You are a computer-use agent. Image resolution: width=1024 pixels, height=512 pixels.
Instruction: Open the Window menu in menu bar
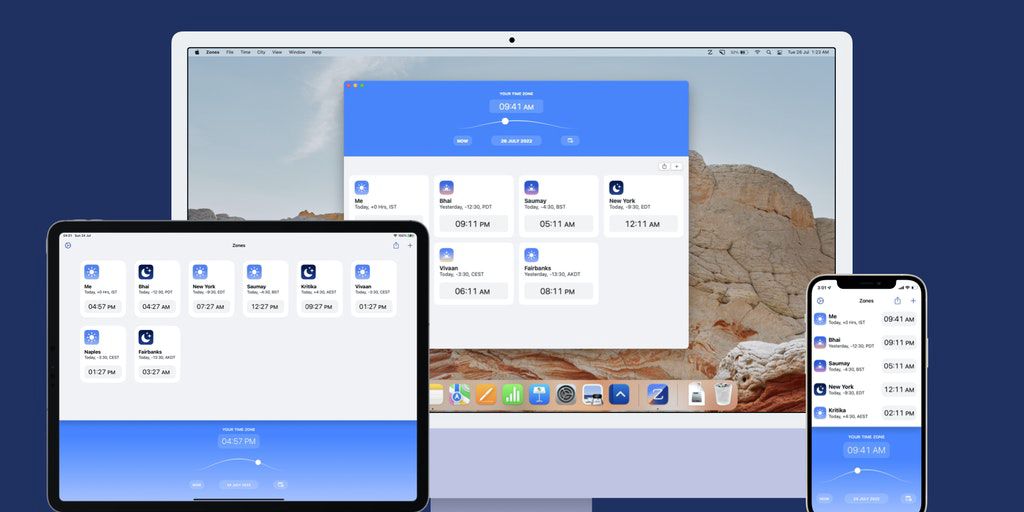tap(297, 52)
